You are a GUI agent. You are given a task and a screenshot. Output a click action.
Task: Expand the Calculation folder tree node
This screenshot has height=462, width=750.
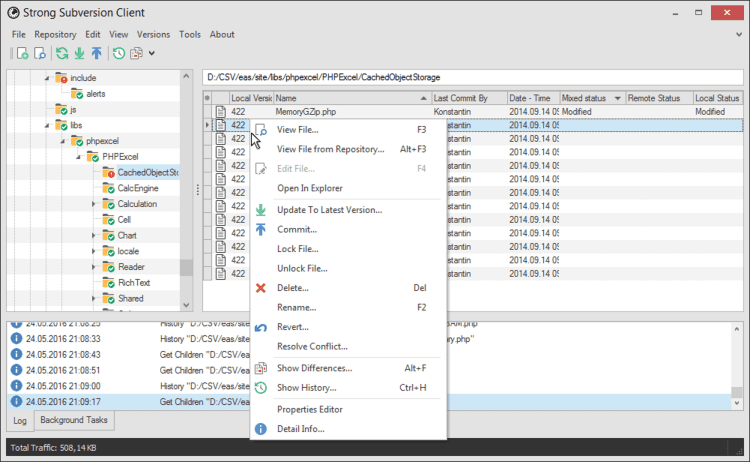tap(94, 204)
